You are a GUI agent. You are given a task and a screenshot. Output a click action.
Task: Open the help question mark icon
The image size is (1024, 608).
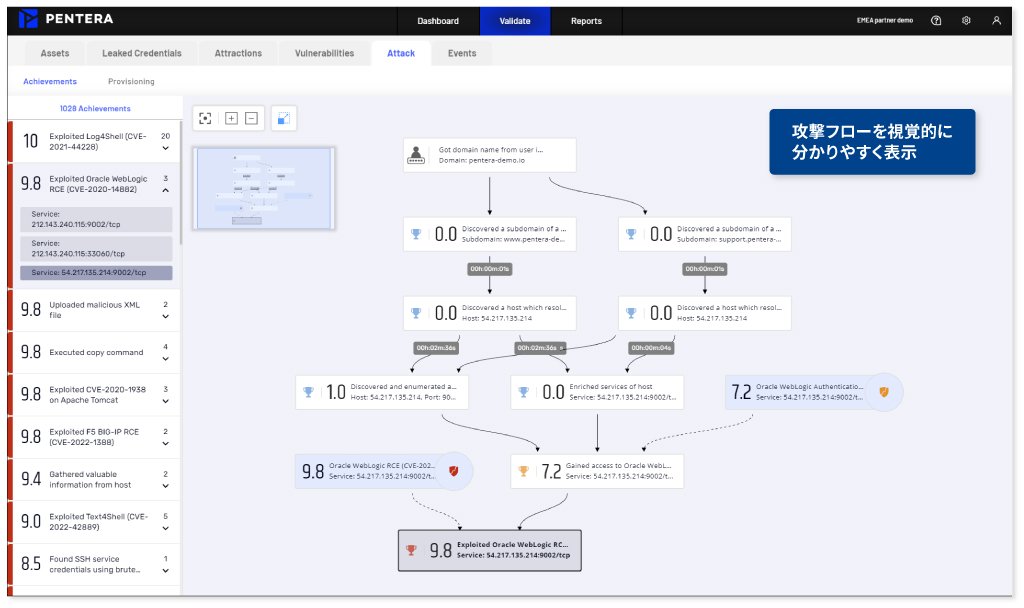[x=936, y=20]
